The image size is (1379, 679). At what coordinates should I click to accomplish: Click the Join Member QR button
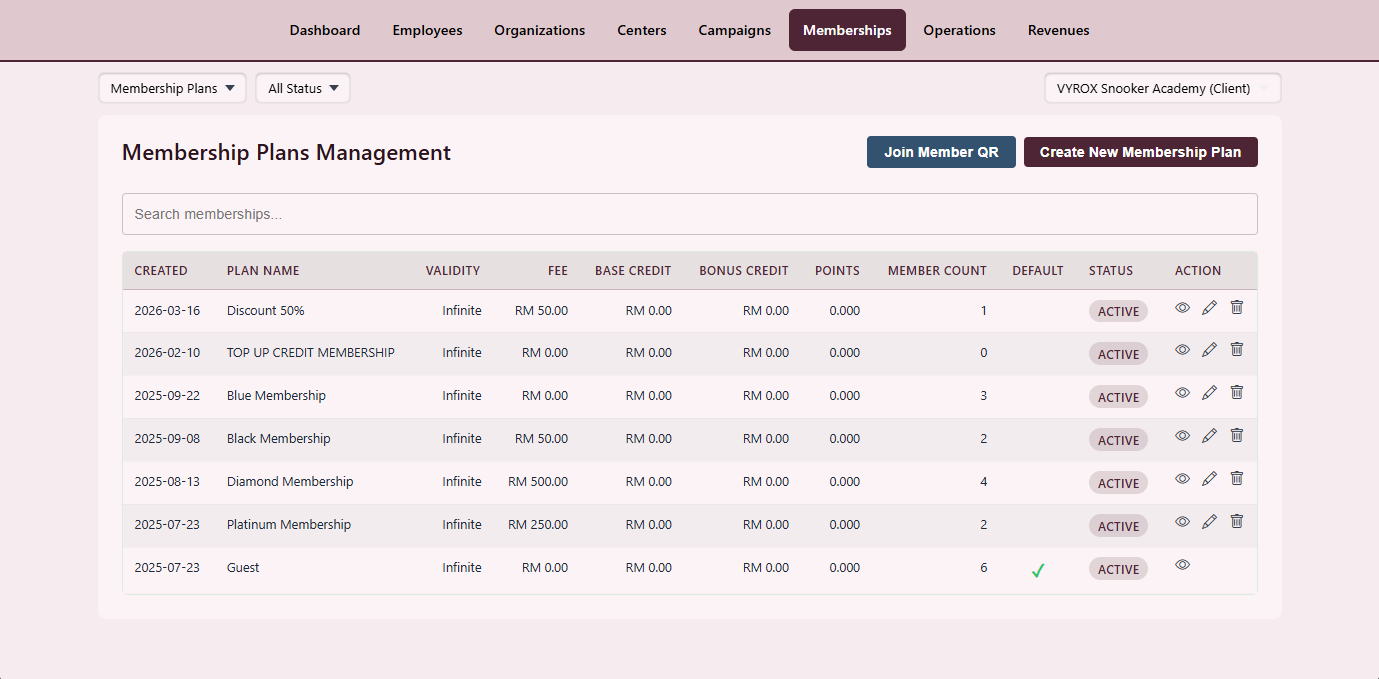click(x=941, y=152)
